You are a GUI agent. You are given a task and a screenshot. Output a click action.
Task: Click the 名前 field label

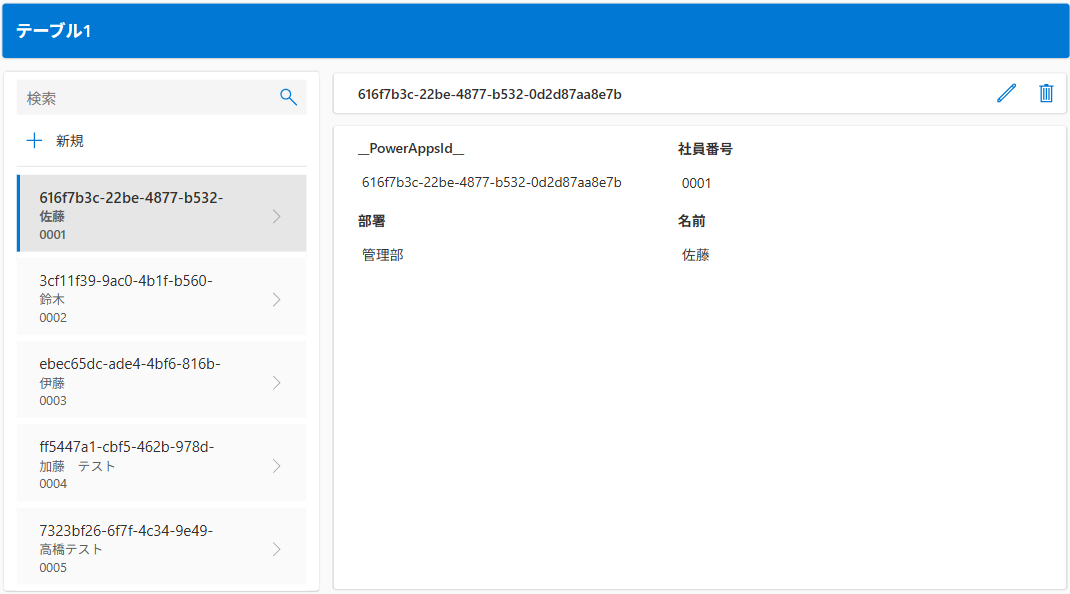[x=691, y=221]
